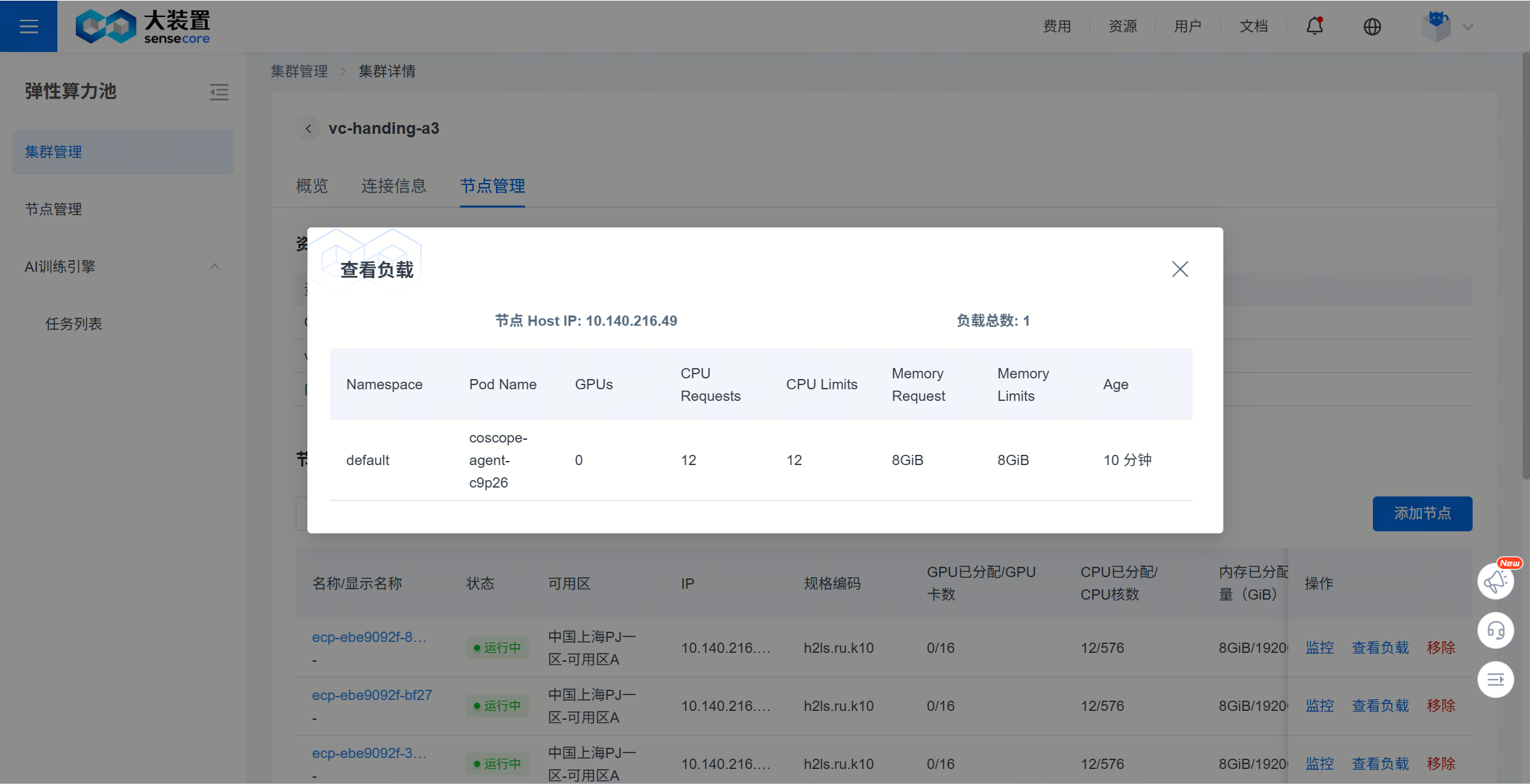Click the page vertical scrollbar
This screenshot has height=784, width=1530.
(x=1525, y=273)
